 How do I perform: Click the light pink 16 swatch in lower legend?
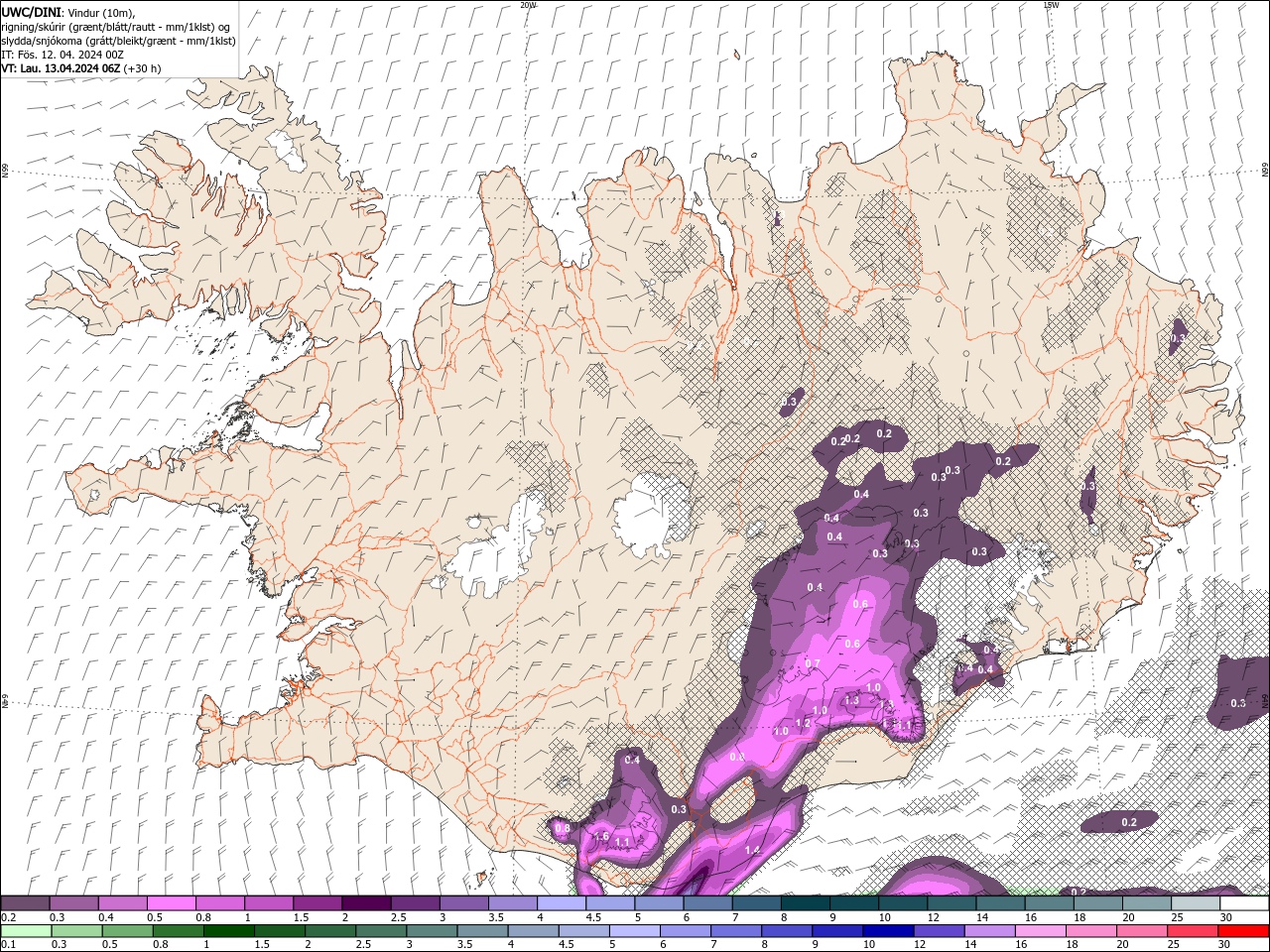tap(1042, 931)
